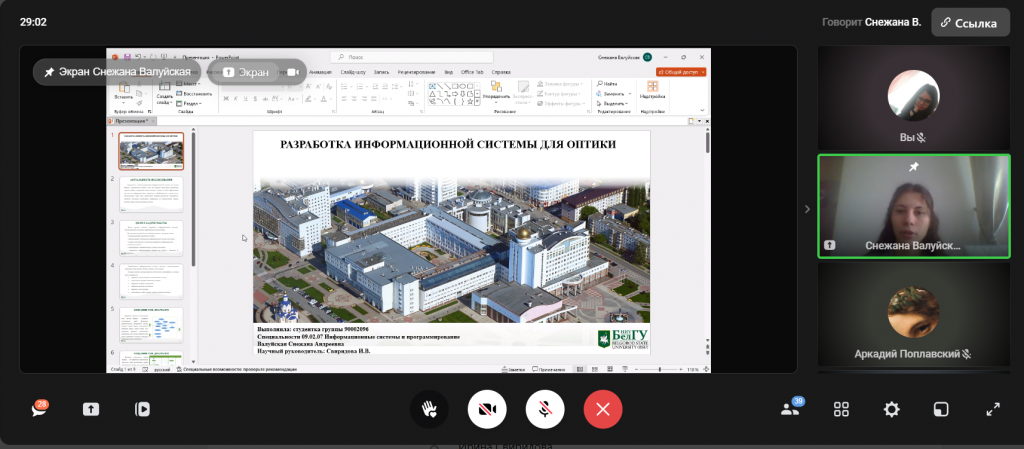Open the Вид ribbon tab

tap(449, 72)
